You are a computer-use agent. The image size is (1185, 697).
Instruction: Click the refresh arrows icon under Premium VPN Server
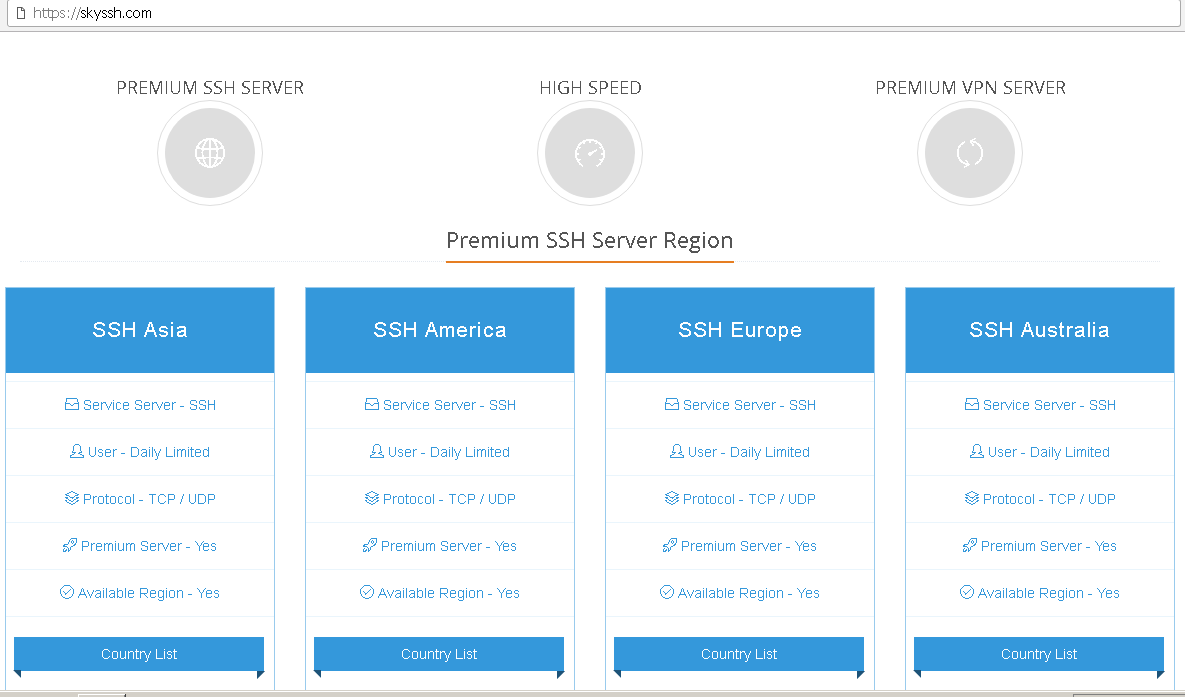(x=970, y=153)
